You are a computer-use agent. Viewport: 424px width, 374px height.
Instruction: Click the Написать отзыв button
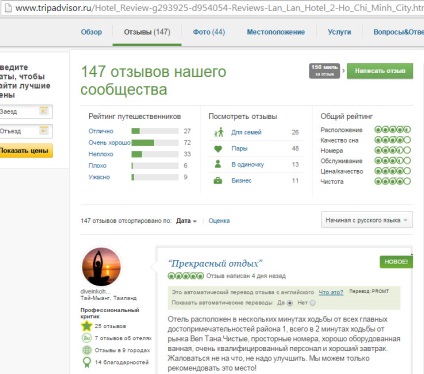coord(380,71)
